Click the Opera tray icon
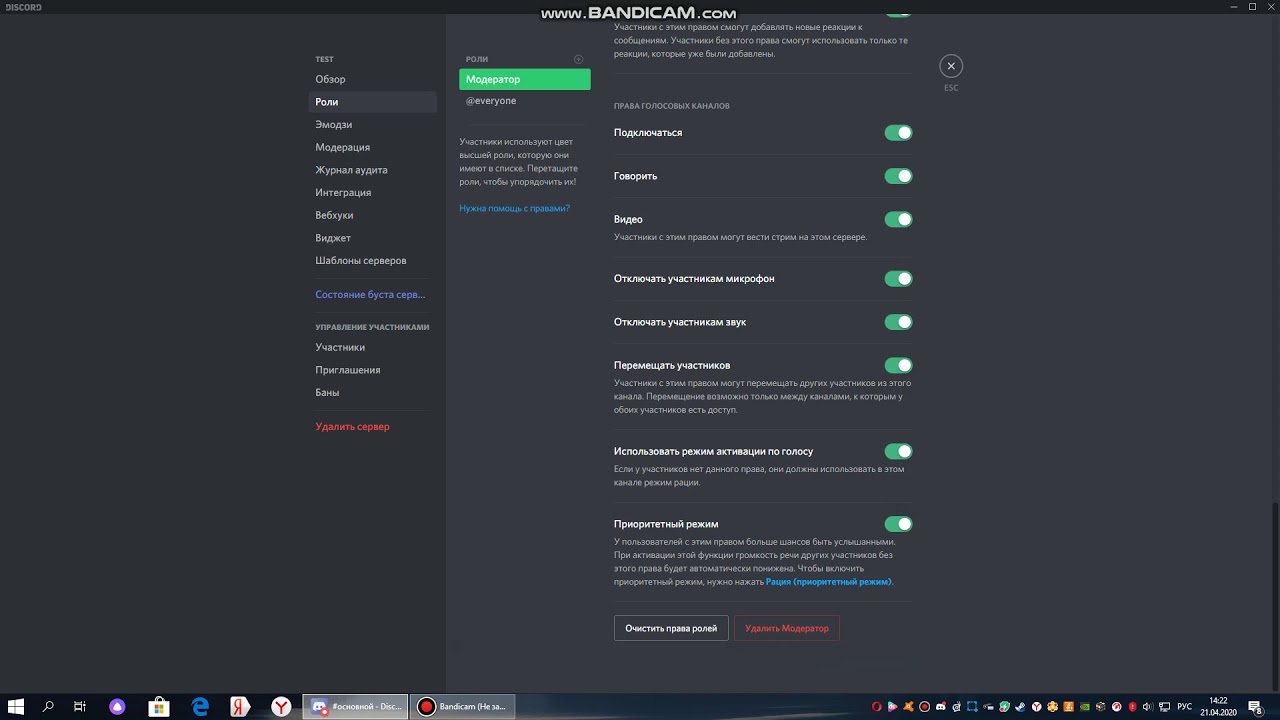Screen dimensions: 1280x720 pyautogui.click(x=877, y=707)
